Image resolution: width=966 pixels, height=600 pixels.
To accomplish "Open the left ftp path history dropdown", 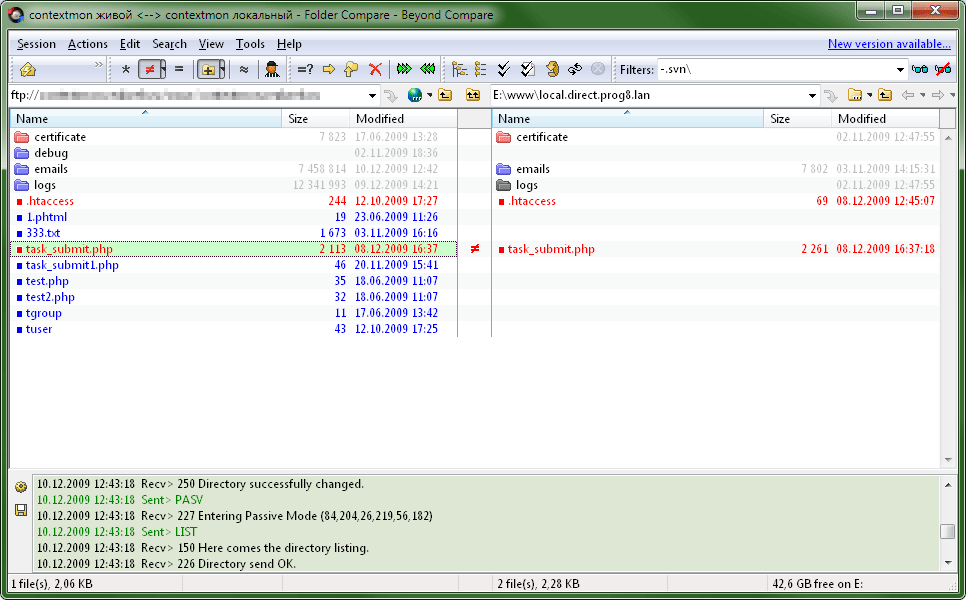I will pos(372,95).
